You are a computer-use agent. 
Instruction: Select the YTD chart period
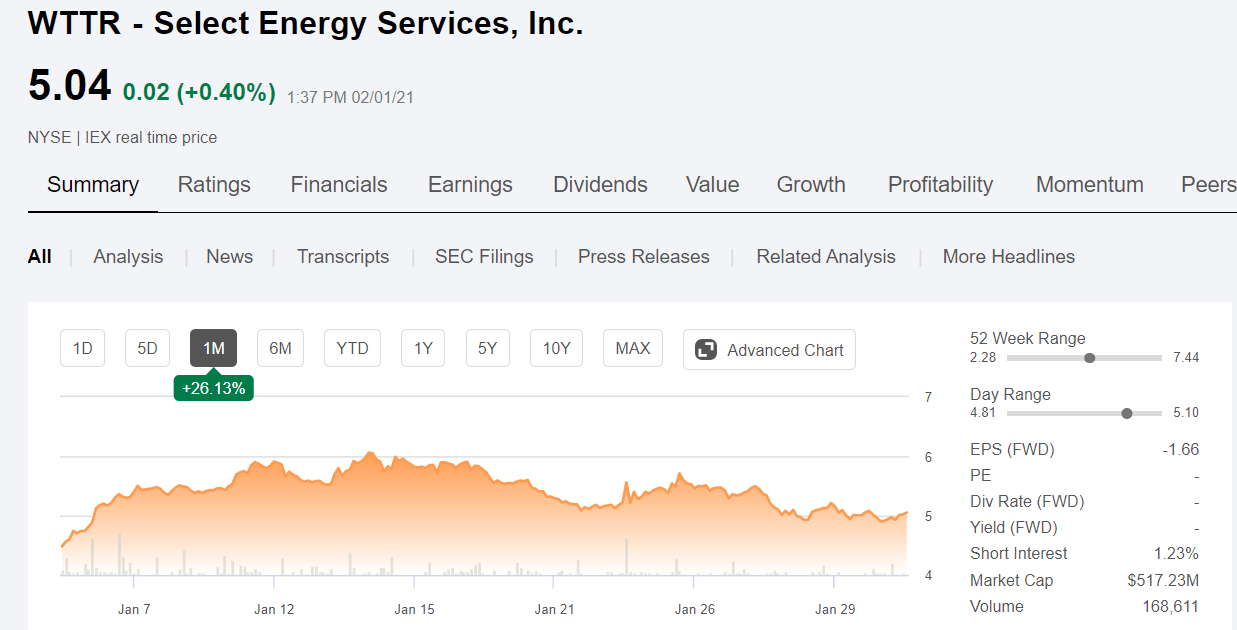(x=352, y=348)
